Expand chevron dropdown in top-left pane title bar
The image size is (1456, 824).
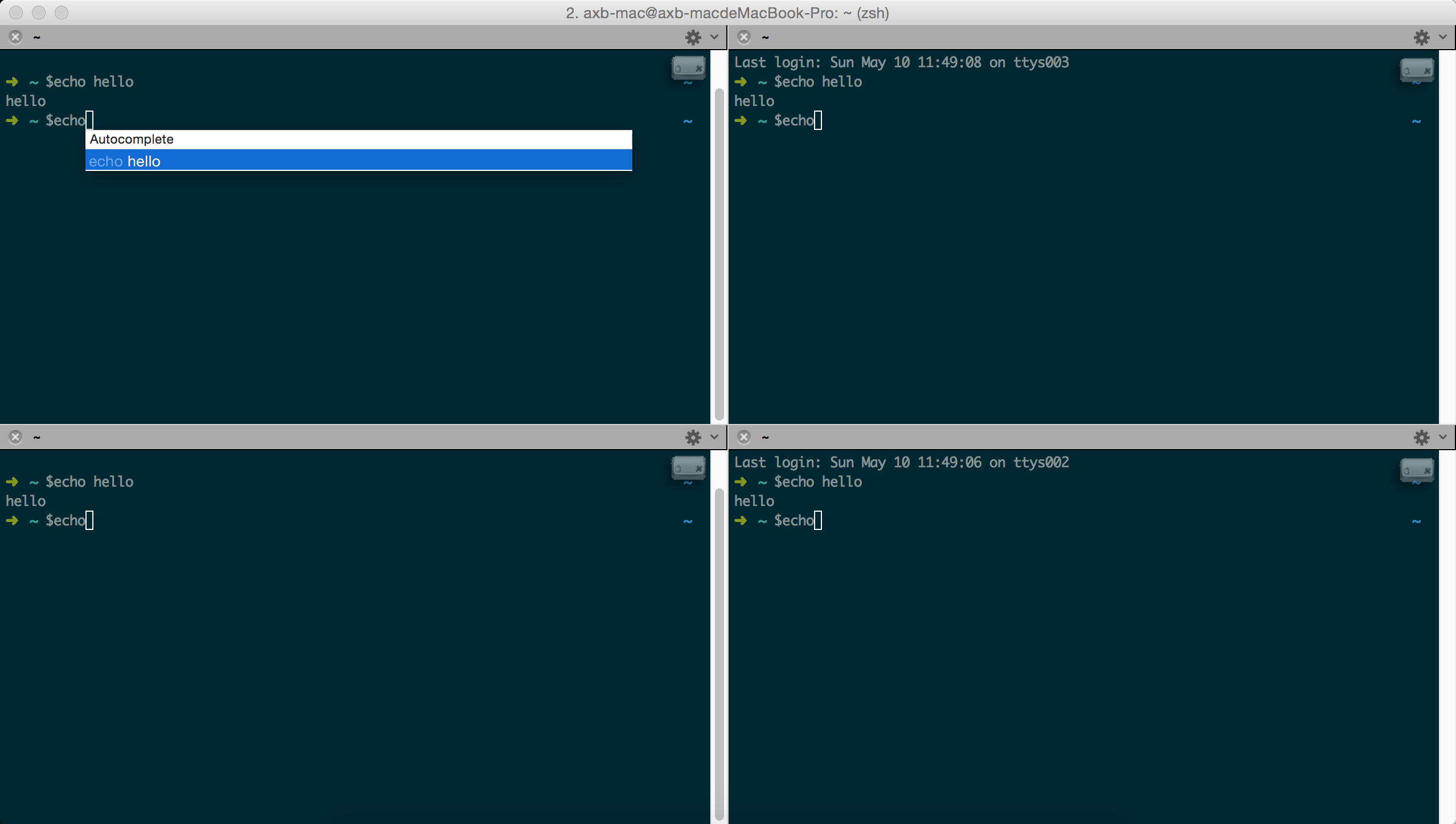click(x=714, y=37)
